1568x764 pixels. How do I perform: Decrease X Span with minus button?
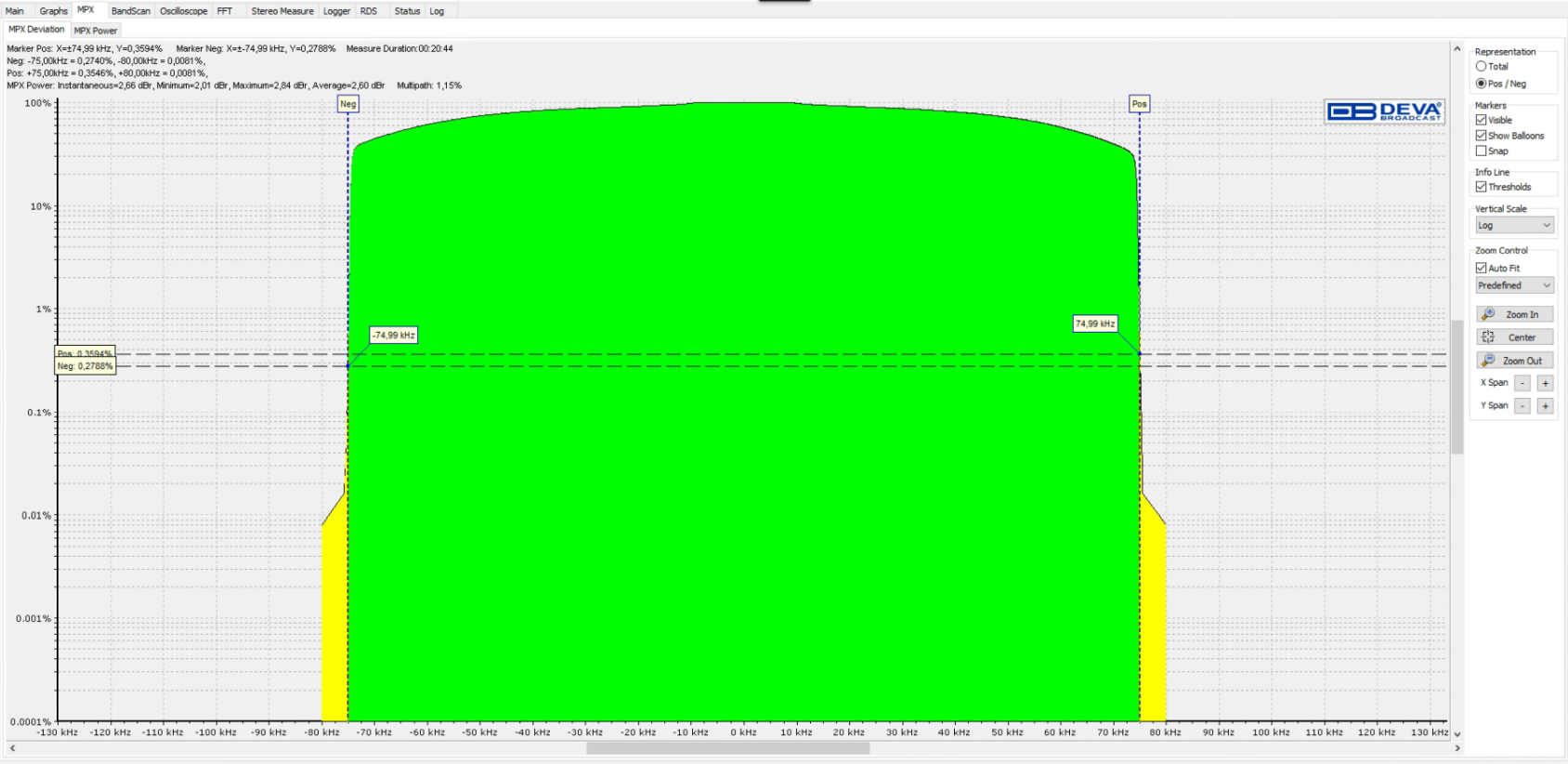point(1522,383)
